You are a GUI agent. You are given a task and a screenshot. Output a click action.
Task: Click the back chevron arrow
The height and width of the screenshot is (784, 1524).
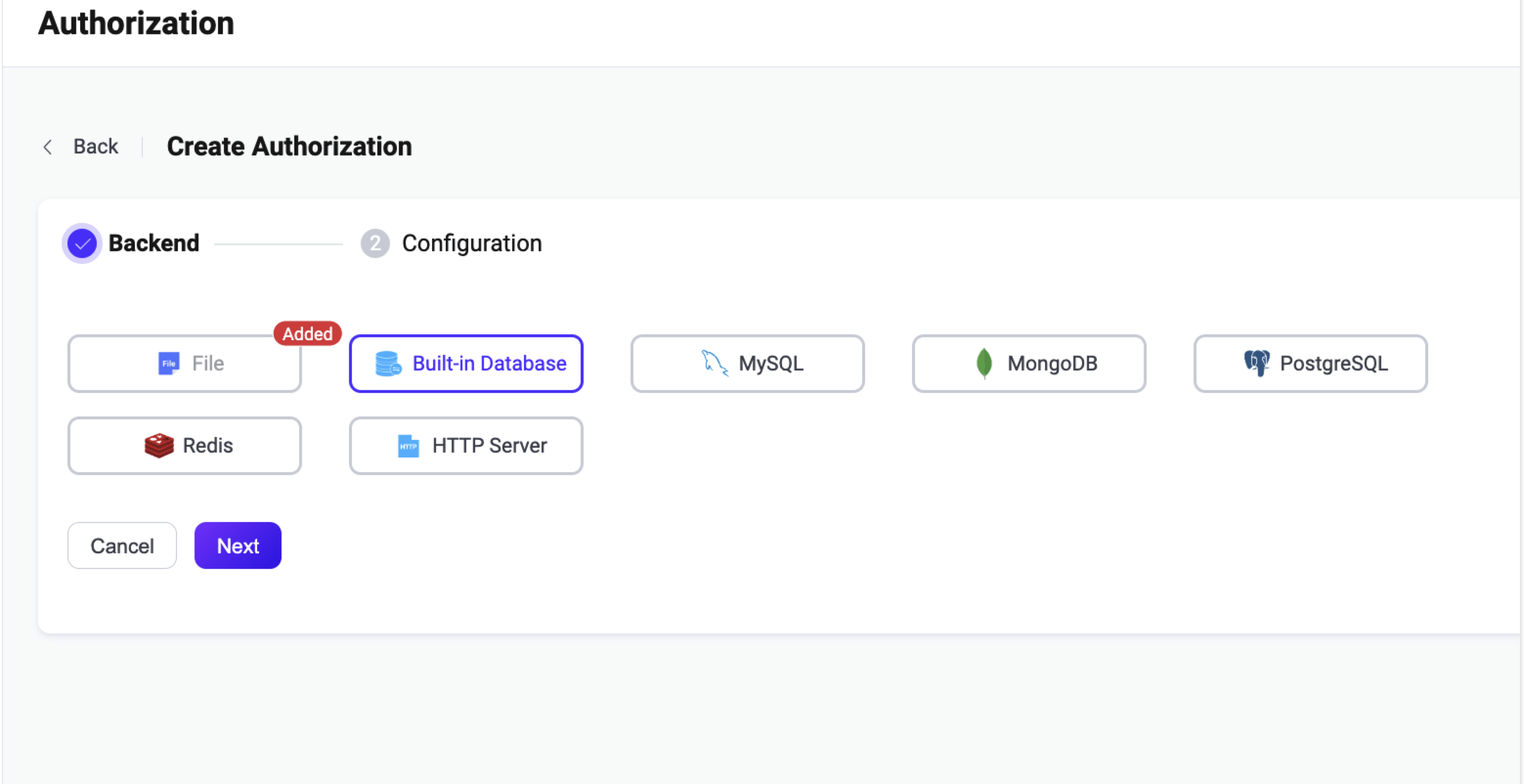coord(48,147)
